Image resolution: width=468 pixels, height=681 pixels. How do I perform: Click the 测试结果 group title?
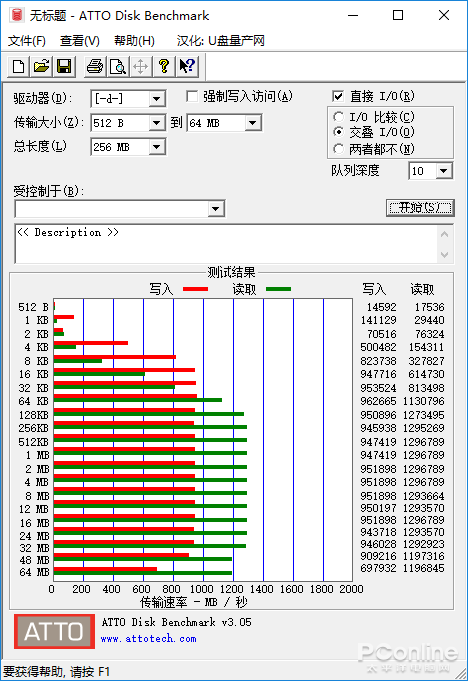coord(231,272)
